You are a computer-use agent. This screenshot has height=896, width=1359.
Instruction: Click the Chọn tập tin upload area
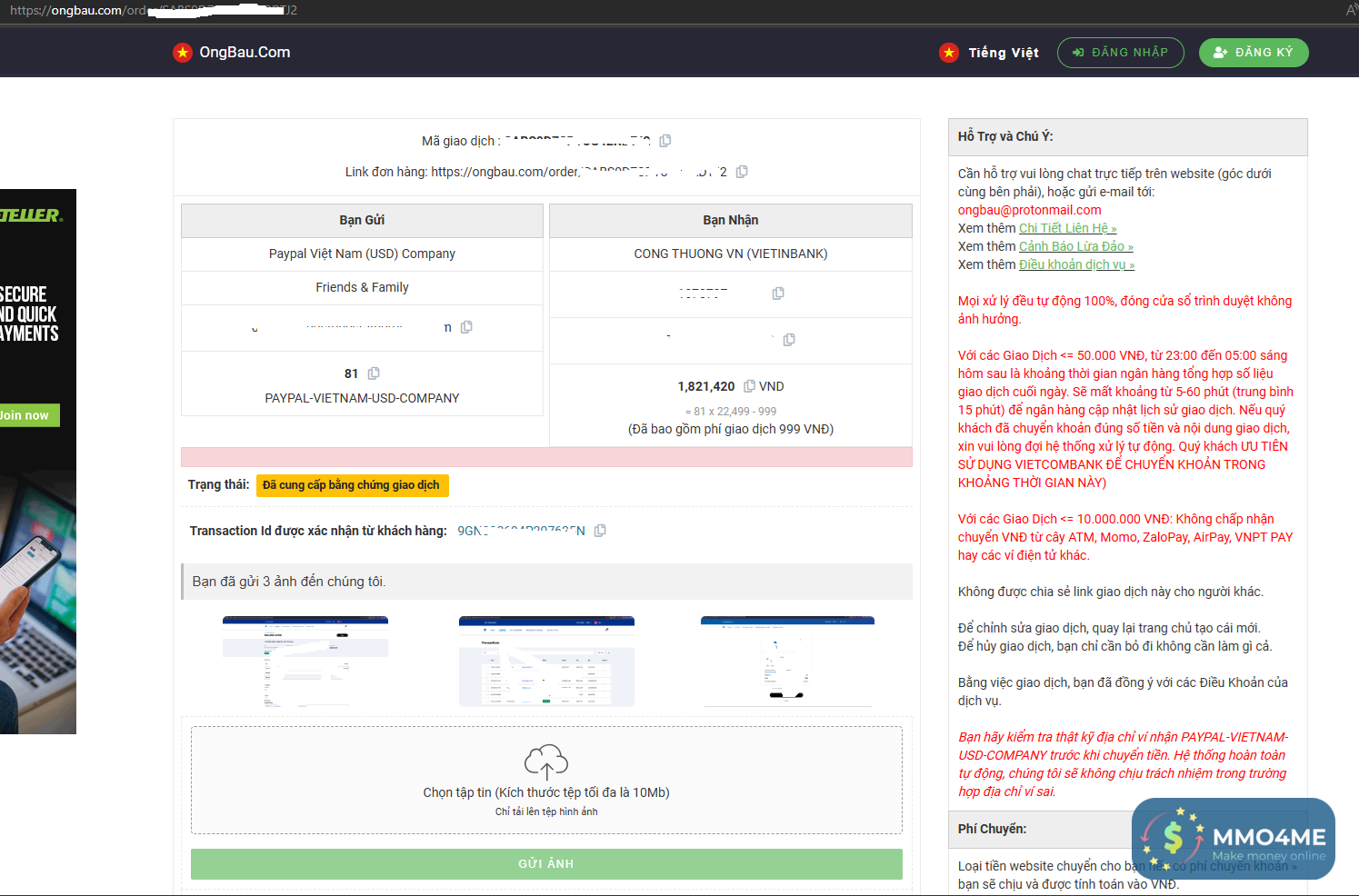point(546,781)
